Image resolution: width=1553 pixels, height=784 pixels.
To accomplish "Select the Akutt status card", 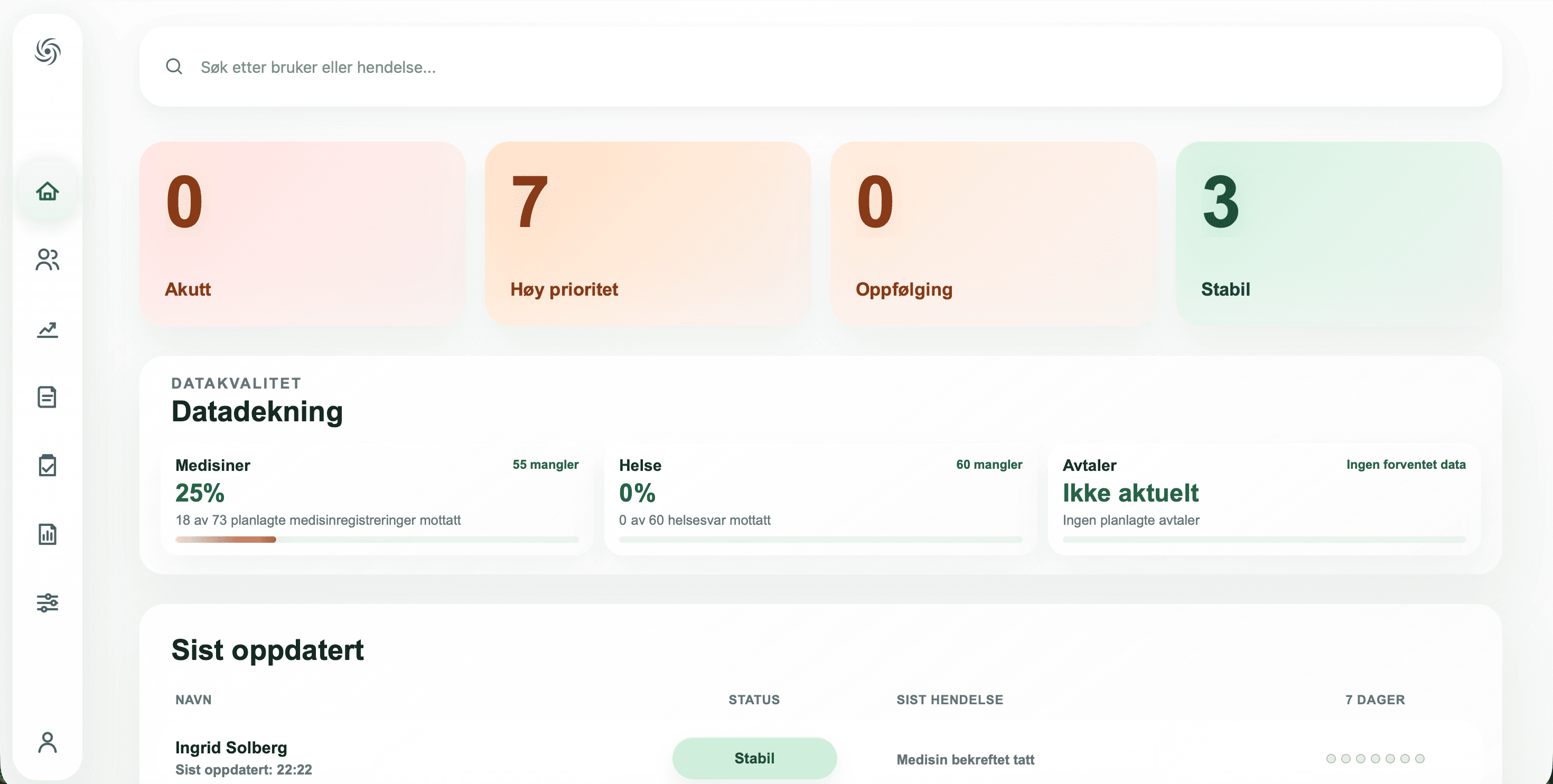I will click(x=302, y=234).
